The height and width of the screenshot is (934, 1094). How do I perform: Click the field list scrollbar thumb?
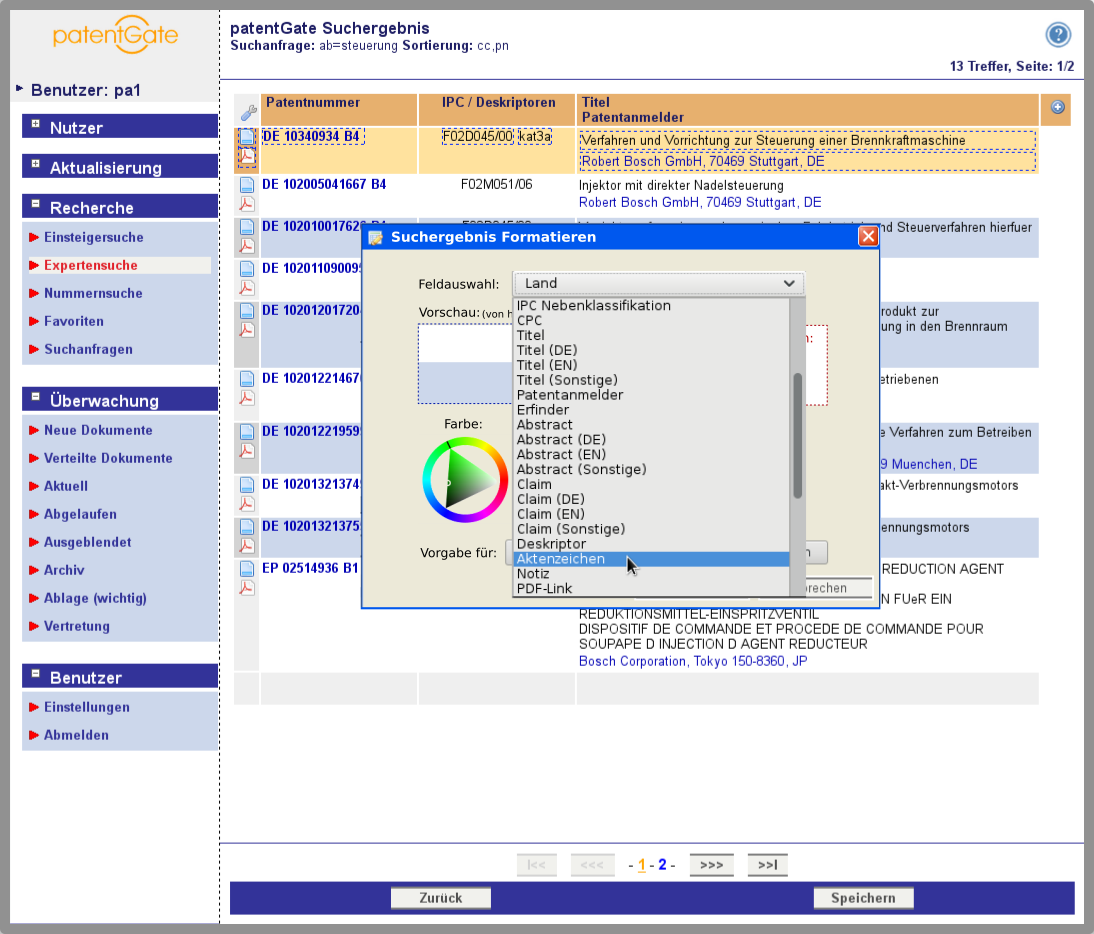point(797,436)
